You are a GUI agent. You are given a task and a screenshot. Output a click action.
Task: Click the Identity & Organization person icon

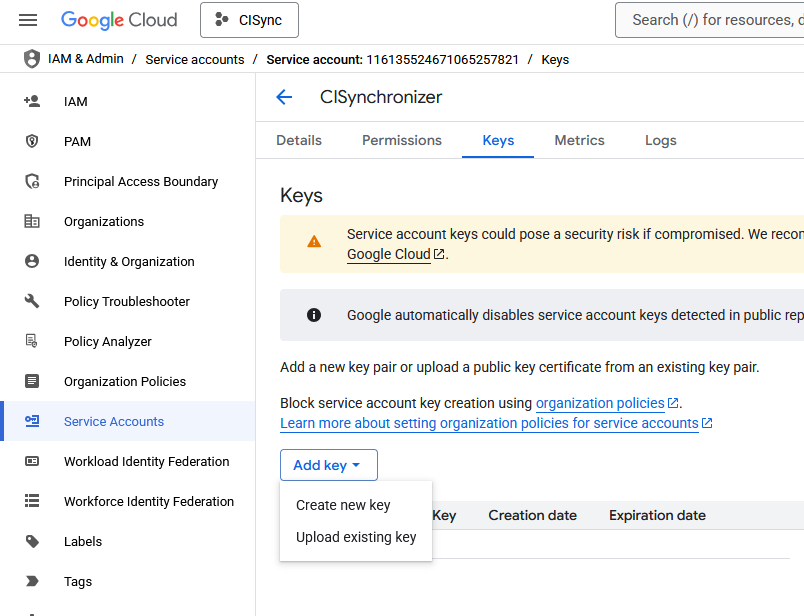(x=32, y=261)
